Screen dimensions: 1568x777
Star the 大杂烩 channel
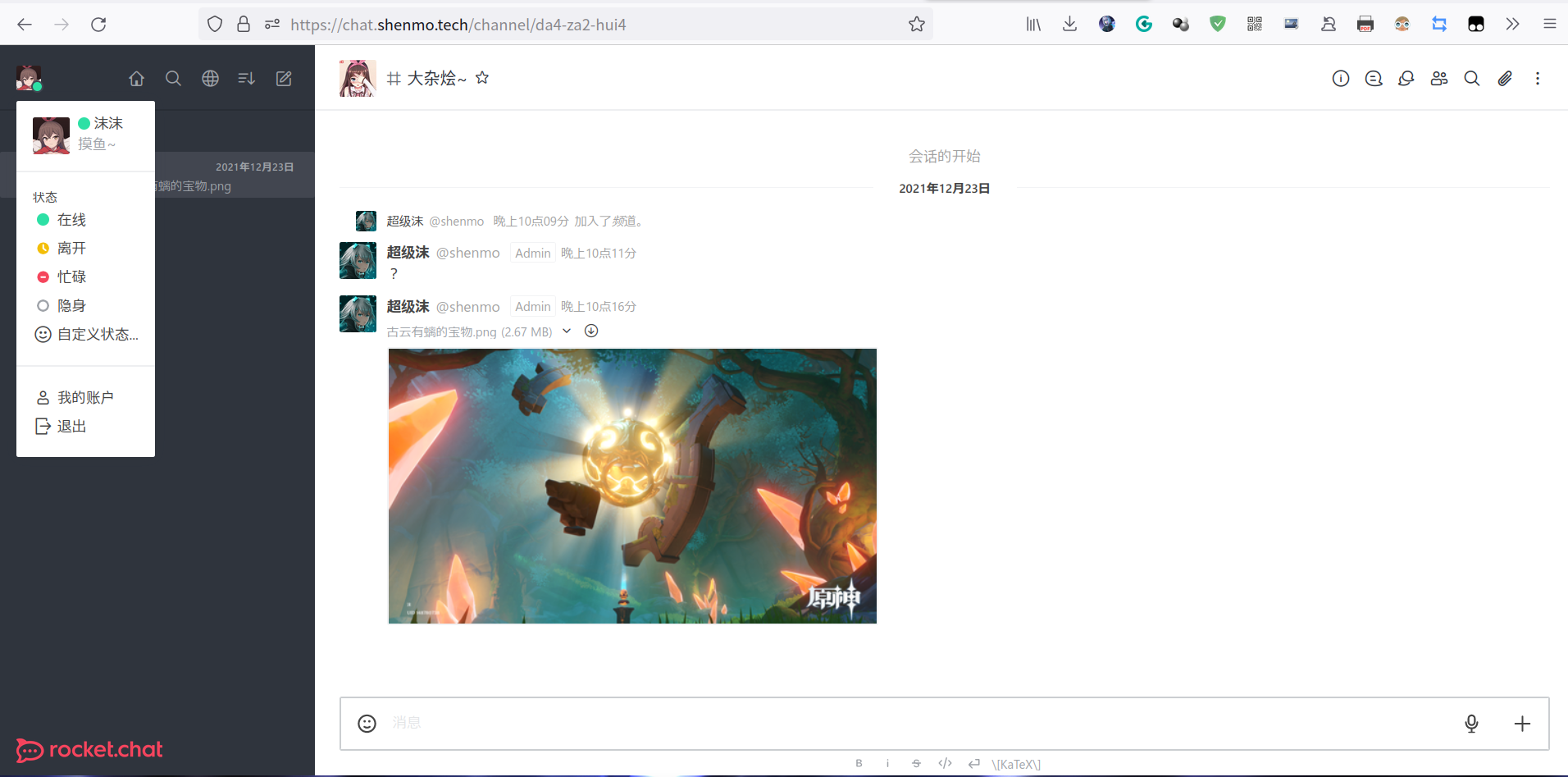pos(482,78)
